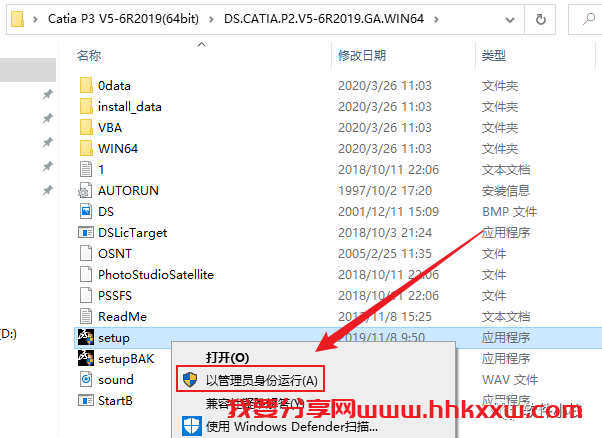Select the DSLicTarget file name

pos(132,233)
